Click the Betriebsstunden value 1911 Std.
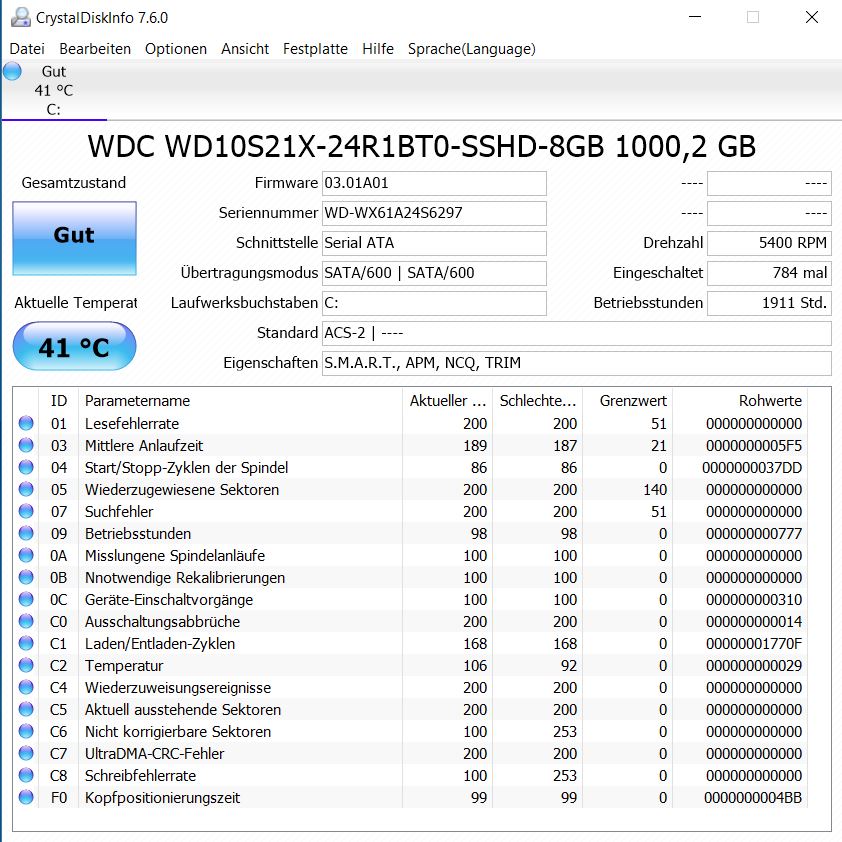Viewport: 842px width, 842px height. tap(769, 303)
